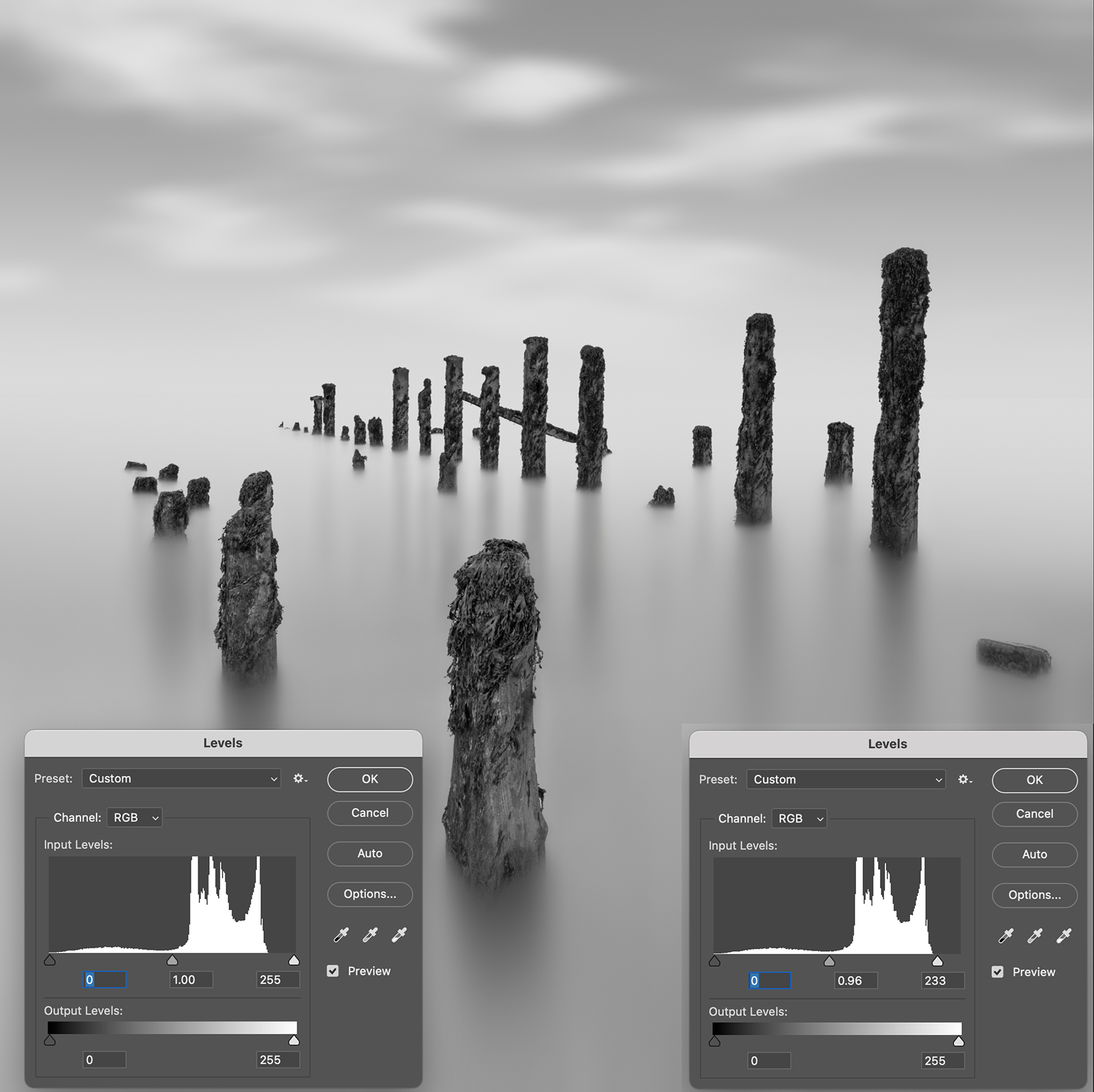
Task: Select white point eyedropper in left Levels dialog
Action: (399, 935)
